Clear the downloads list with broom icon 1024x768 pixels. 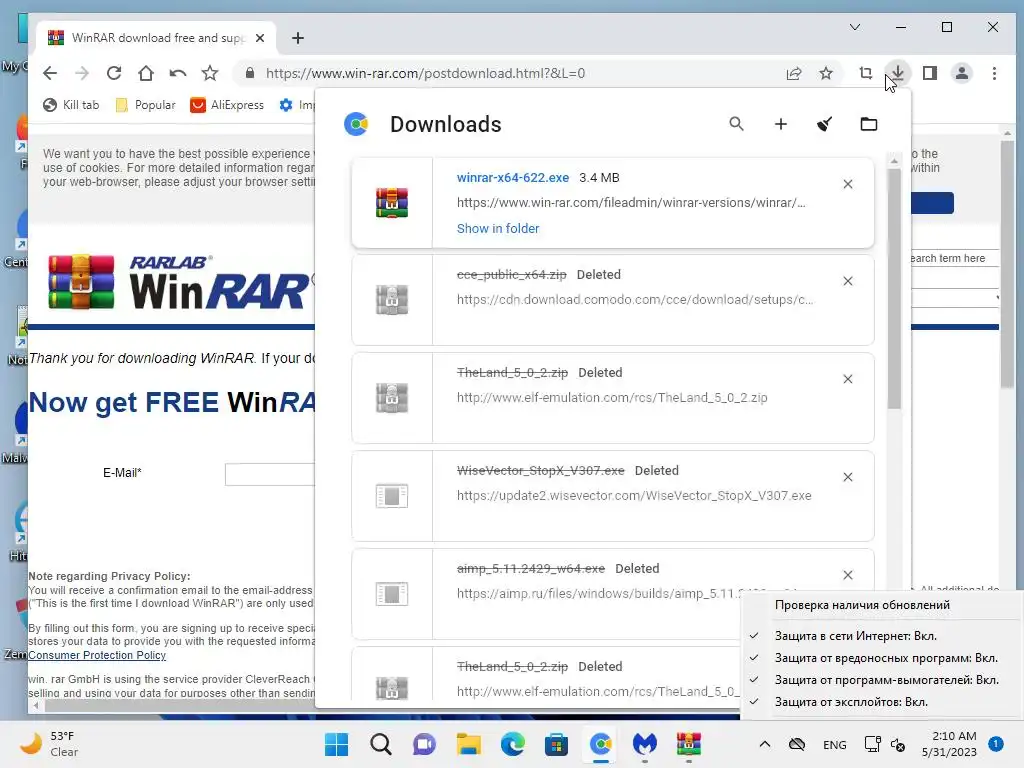pos(825,123)
